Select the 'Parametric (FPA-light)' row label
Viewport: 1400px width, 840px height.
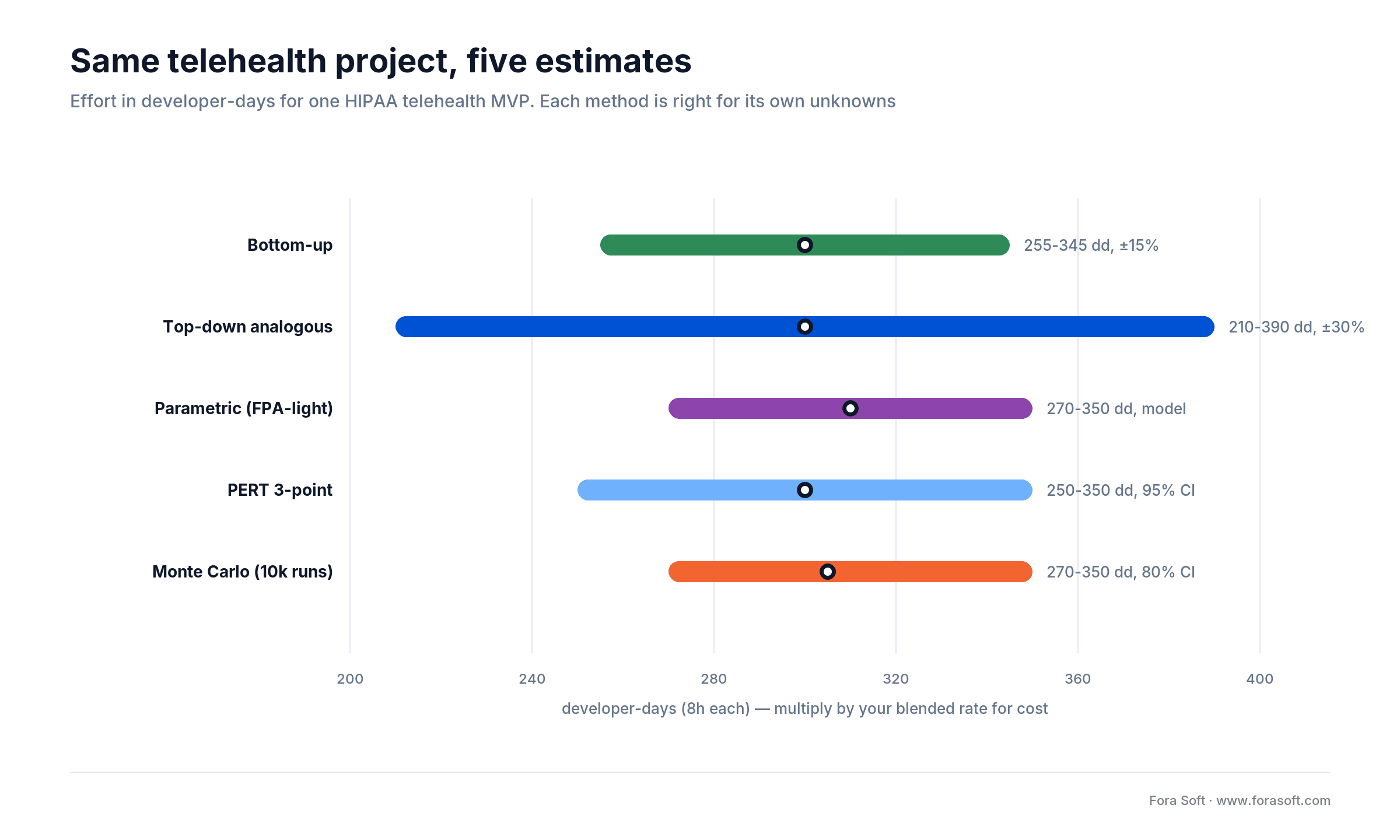pyautogui.click(x=244, y=408)
